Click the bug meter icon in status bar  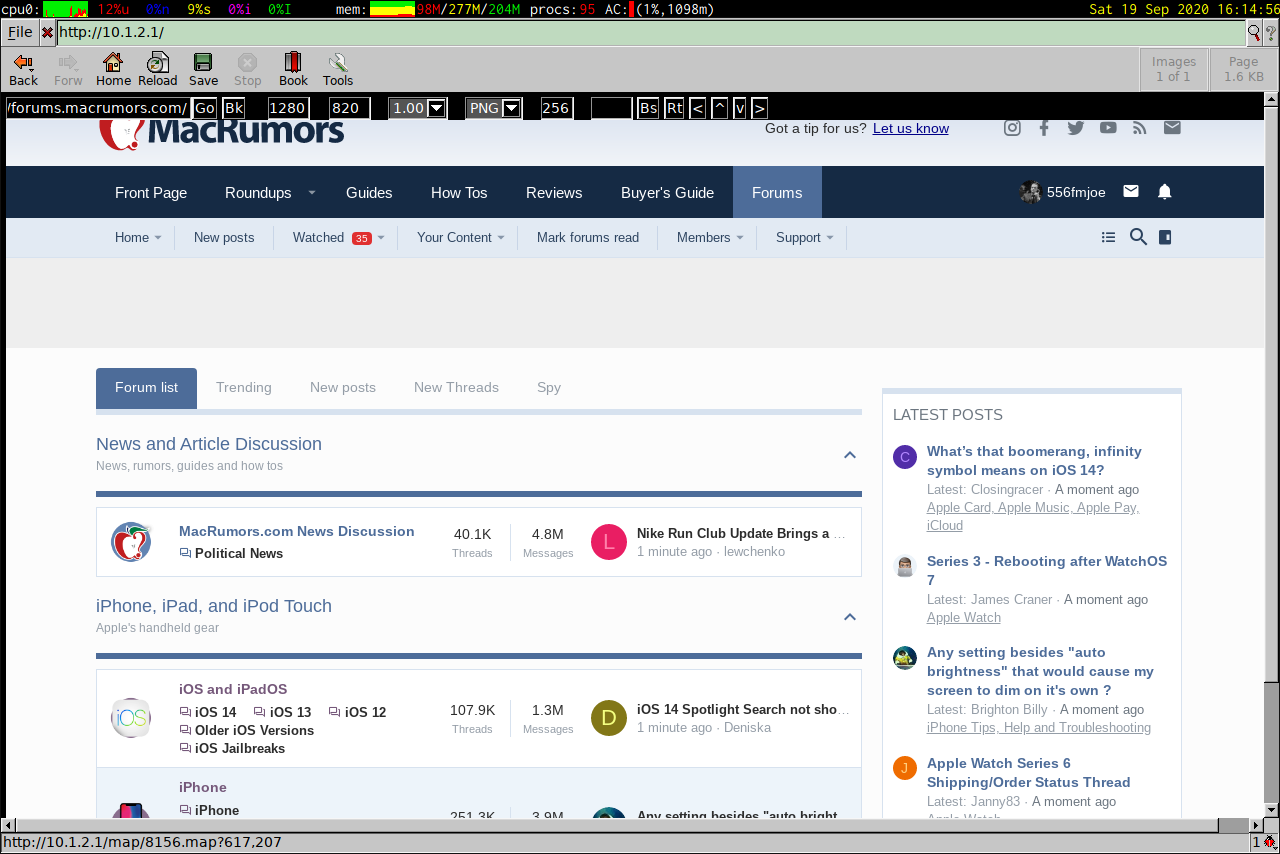1268,842
